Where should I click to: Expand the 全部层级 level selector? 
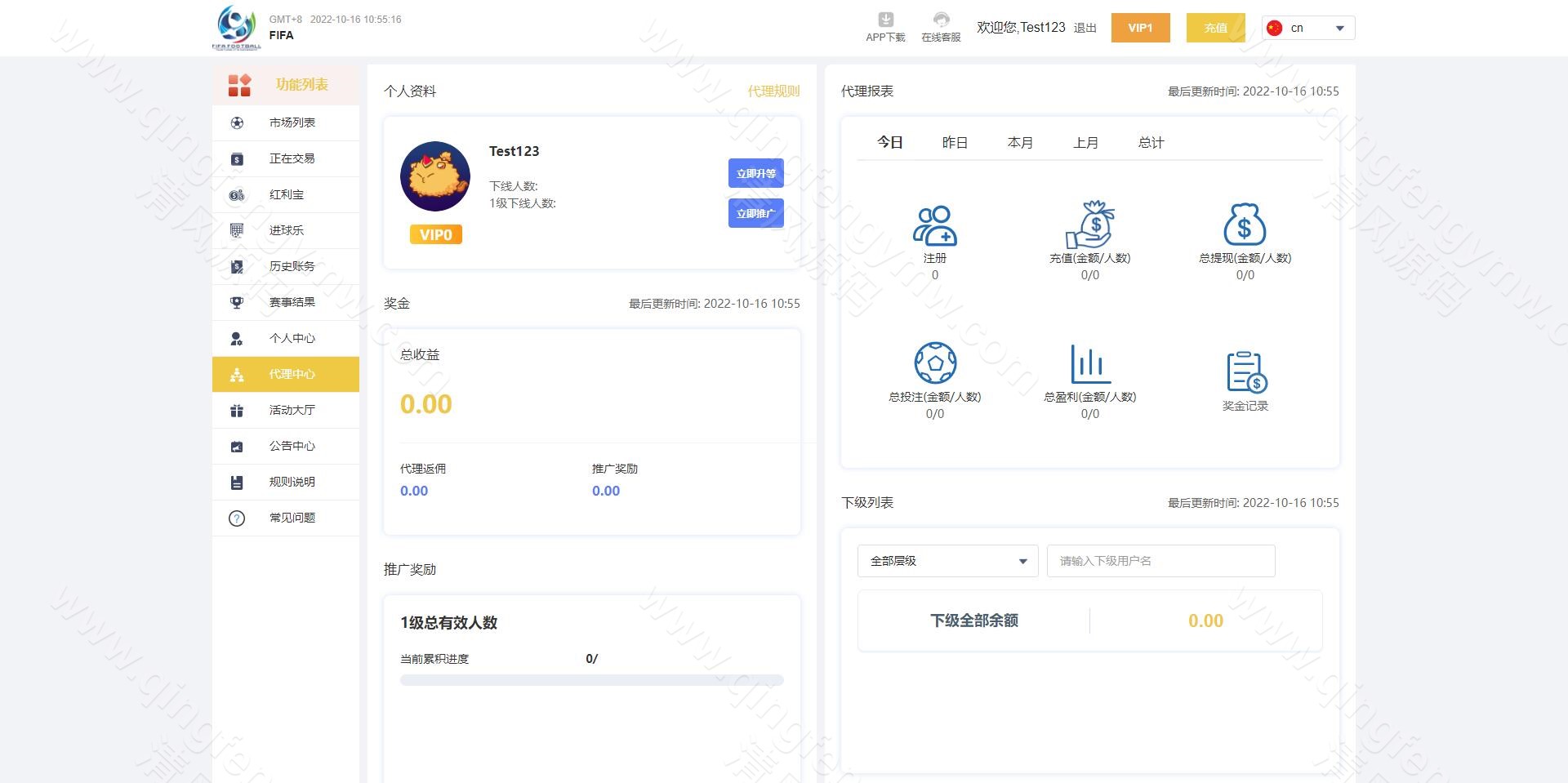pyautogui.click(x=947, y=561)
